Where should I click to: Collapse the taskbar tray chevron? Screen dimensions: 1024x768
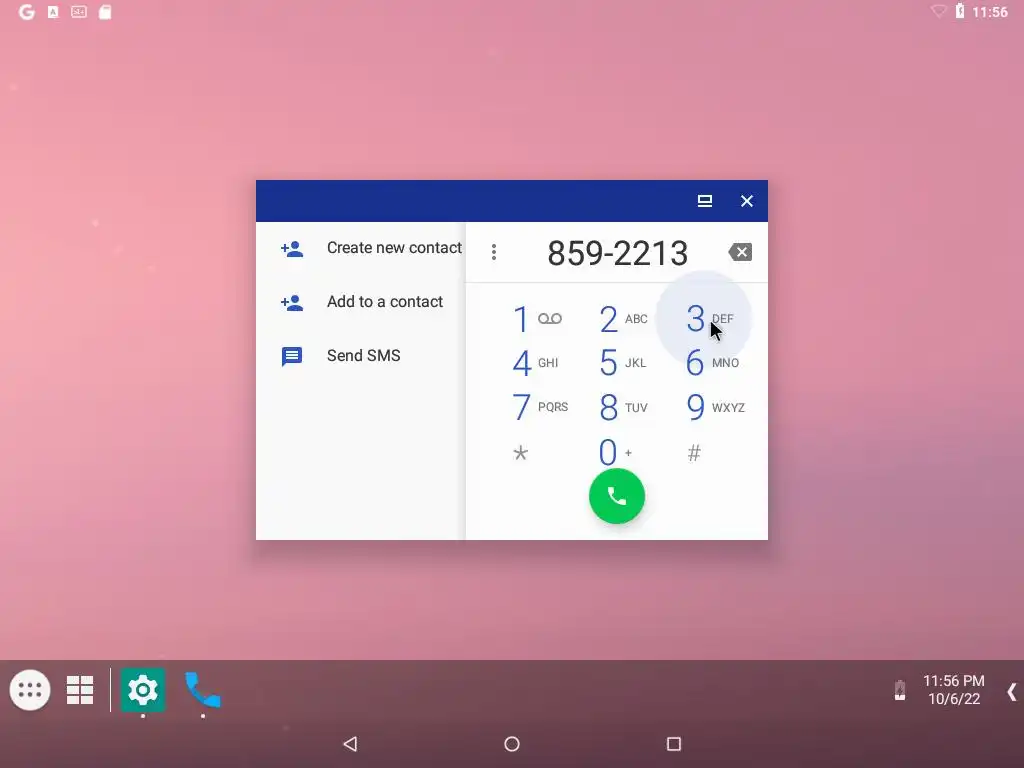(x=1012, y=691)
